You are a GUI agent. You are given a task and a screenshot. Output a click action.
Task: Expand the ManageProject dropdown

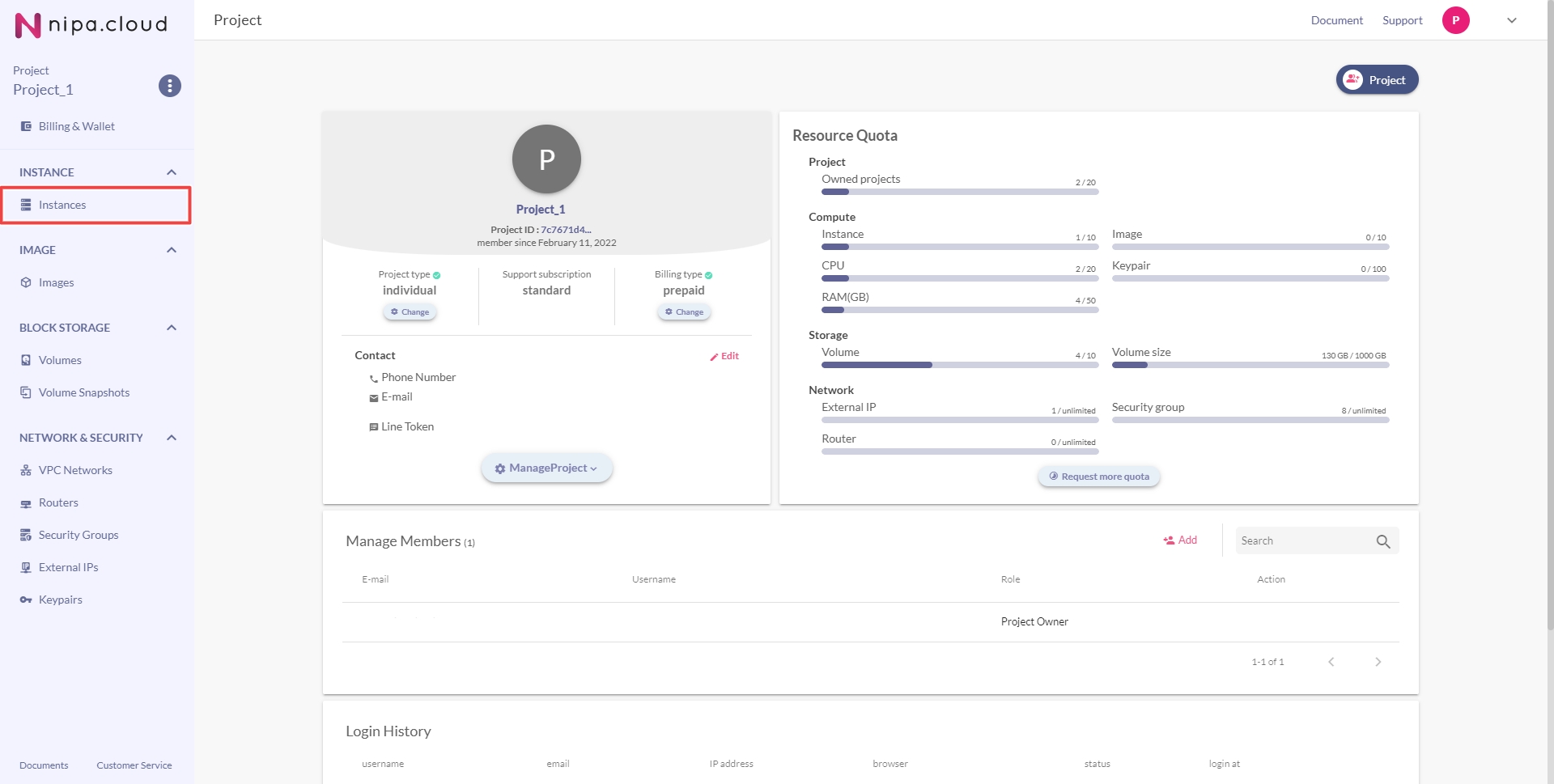(x=546, y=468)
